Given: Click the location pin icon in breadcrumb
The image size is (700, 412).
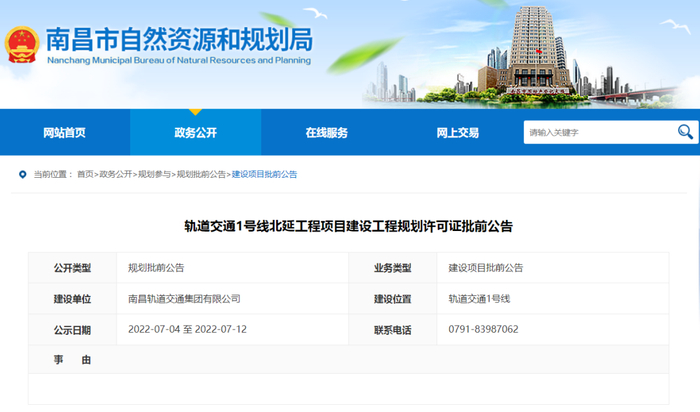Looking at the screenshot, I should point(22,175).
